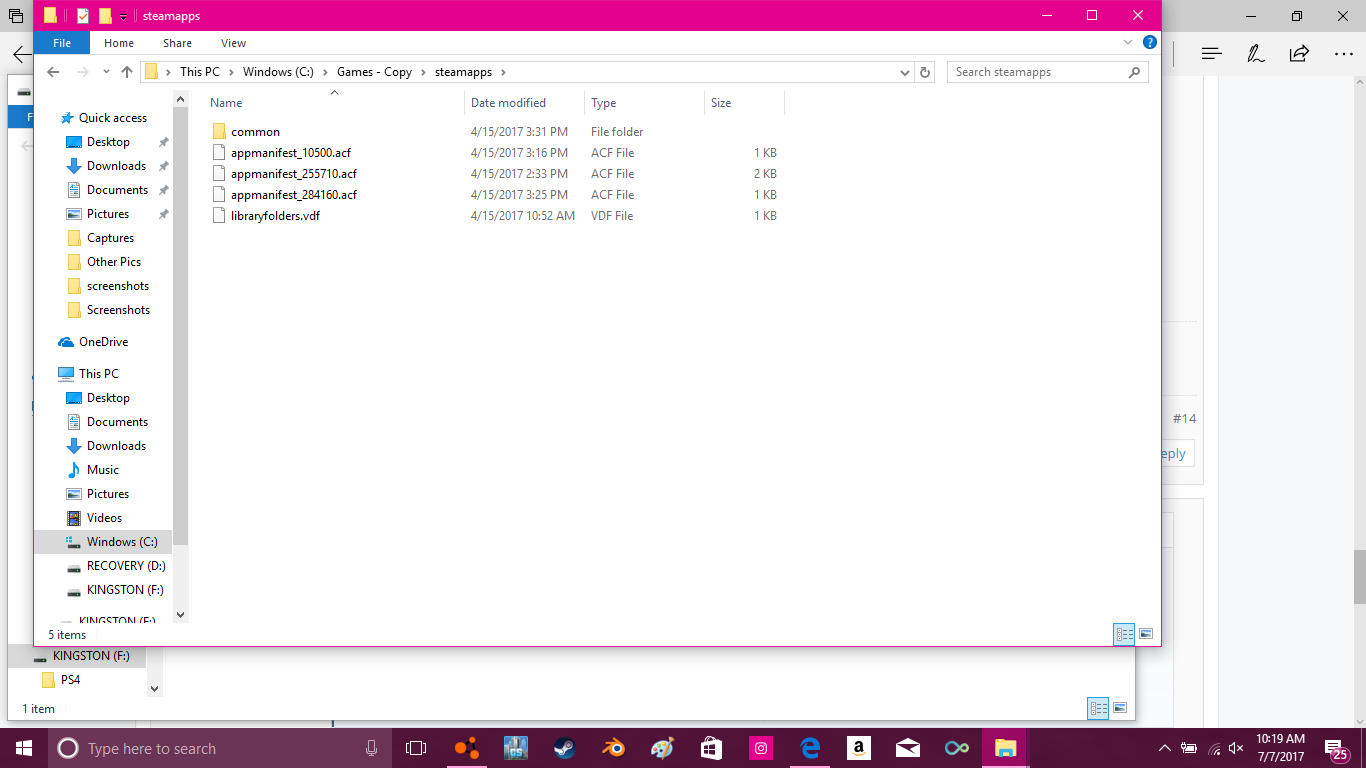The height and width of the screenshot is (768, 1366).
Task: Click Windows Start button
Action: click(24, 748)
